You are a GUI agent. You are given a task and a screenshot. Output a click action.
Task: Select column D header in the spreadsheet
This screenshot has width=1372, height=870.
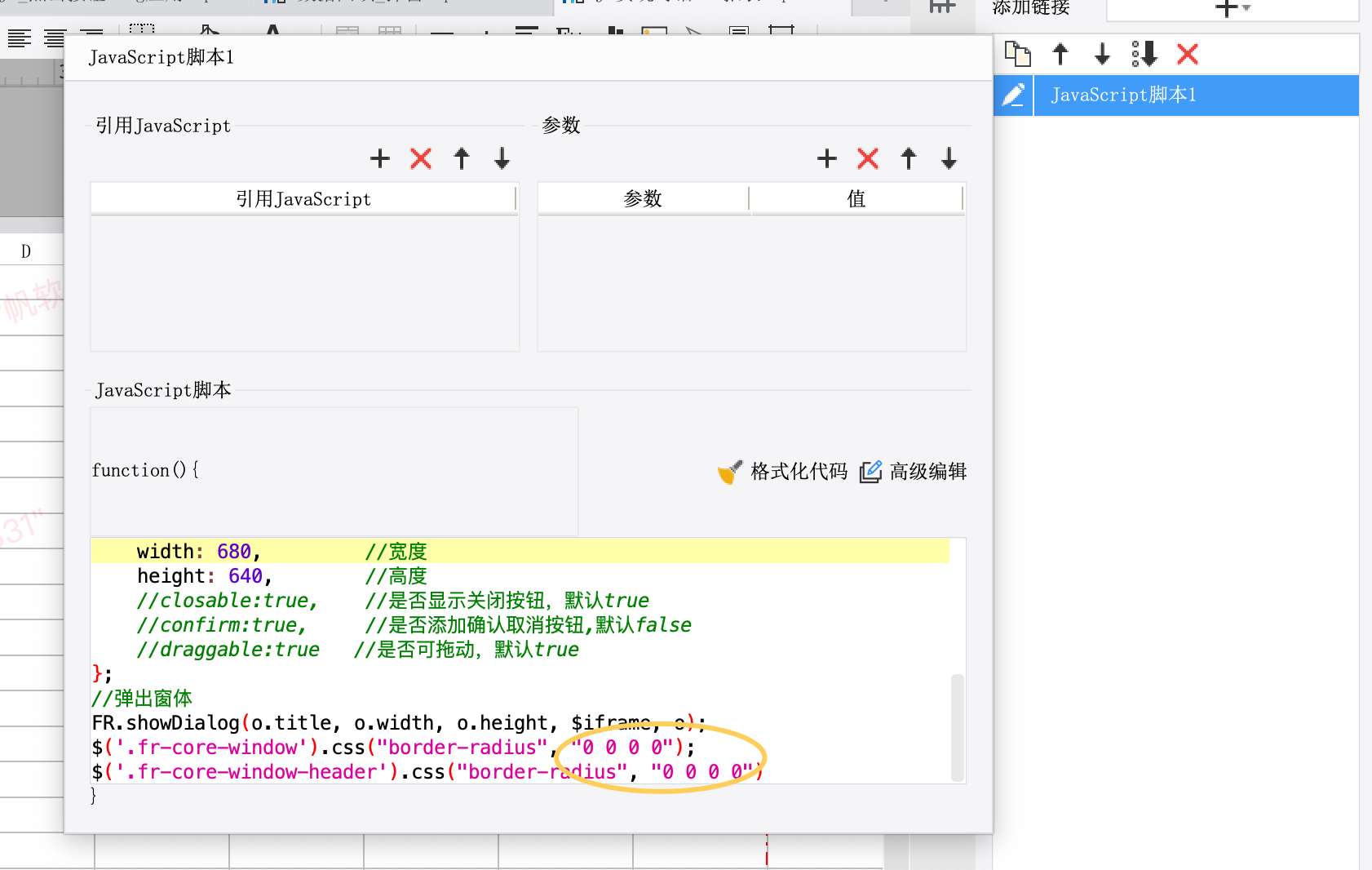pos(27,251)
